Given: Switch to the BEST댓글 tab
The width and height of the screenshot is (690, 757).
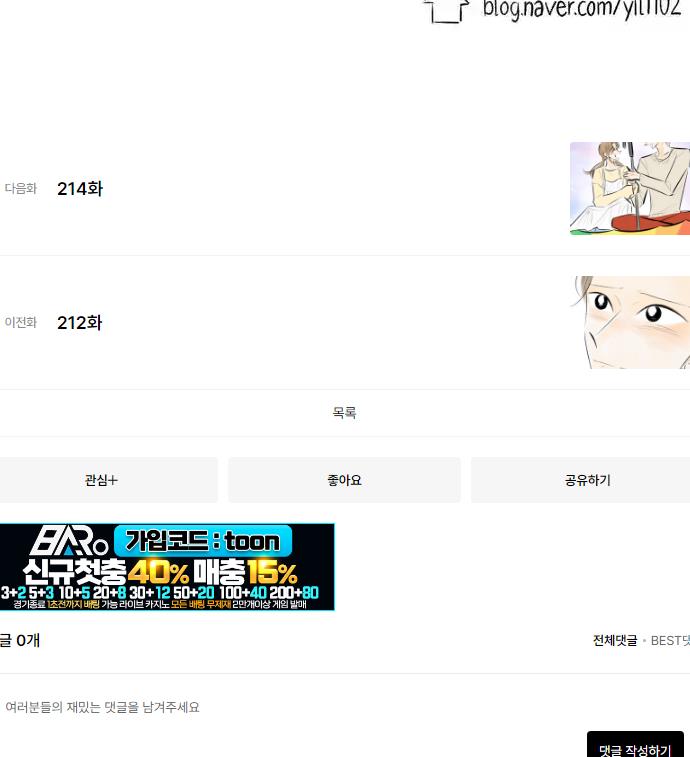Looking at the screenshot, I should coord(670,641).
